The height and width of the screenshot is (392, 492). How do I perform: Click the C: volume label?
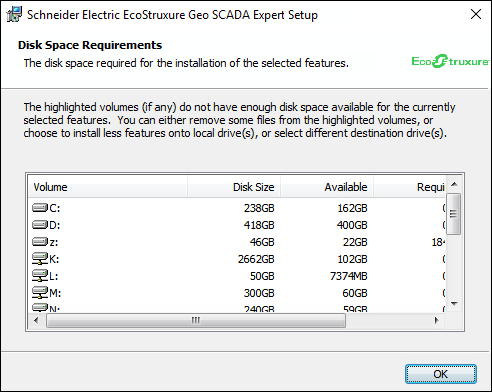tap(55, 208)
